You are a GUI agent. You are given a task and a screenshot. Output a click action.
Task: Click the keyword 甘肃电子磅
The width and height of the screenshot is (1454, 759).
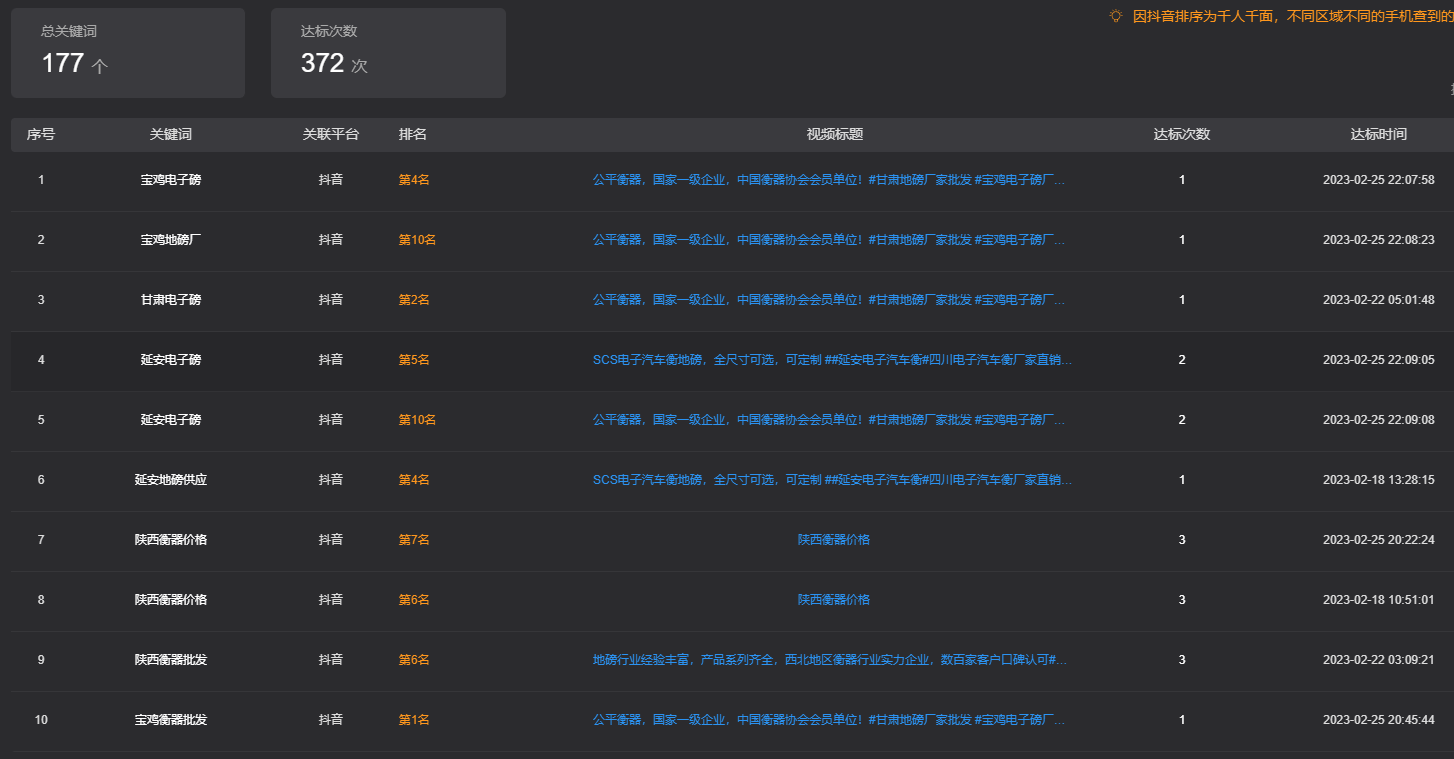(170, 300)
